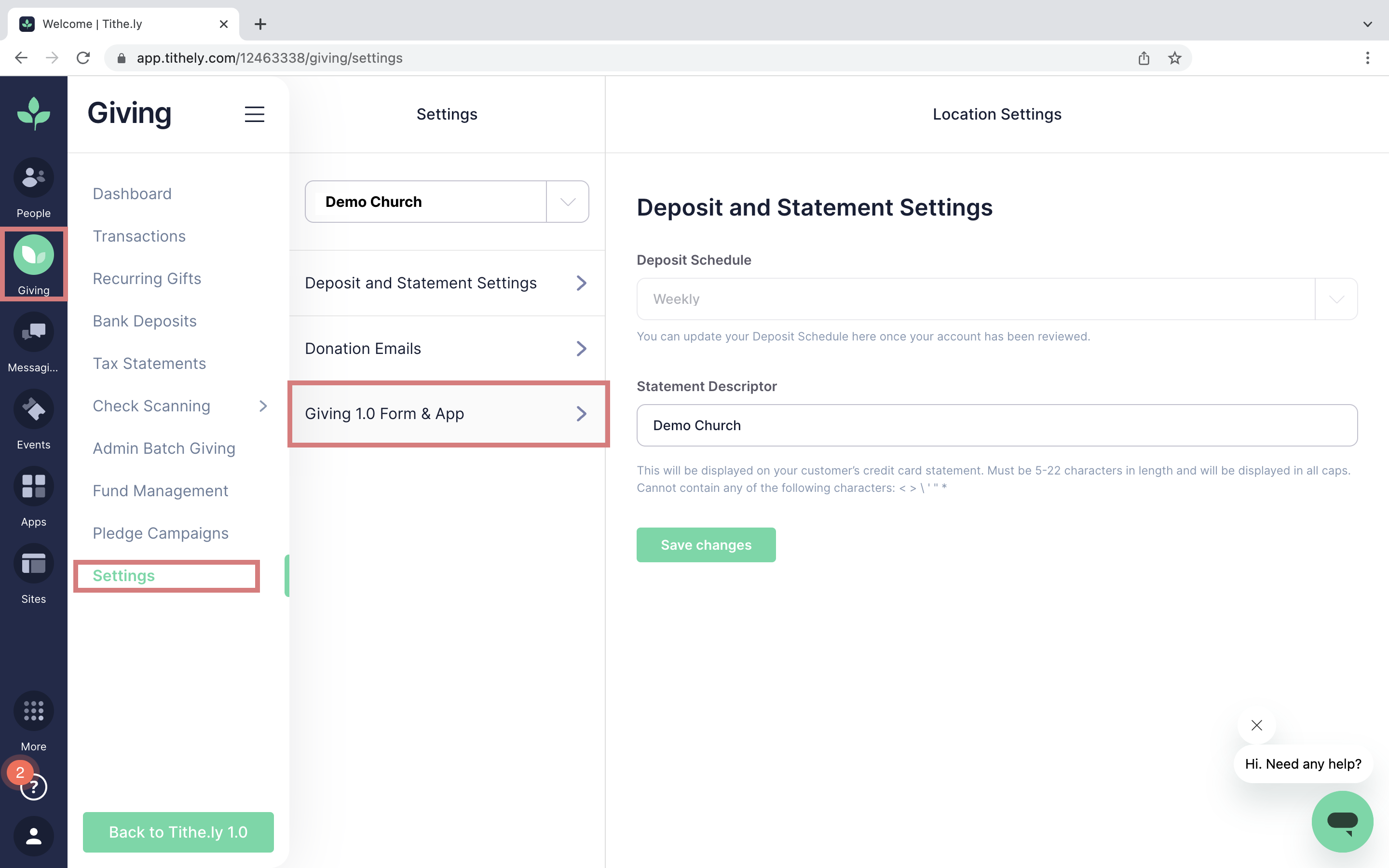The height and width of the screenshot is (868, 1389).
Task: Dismiss the chat greeting message
Action: [1256, 725]
